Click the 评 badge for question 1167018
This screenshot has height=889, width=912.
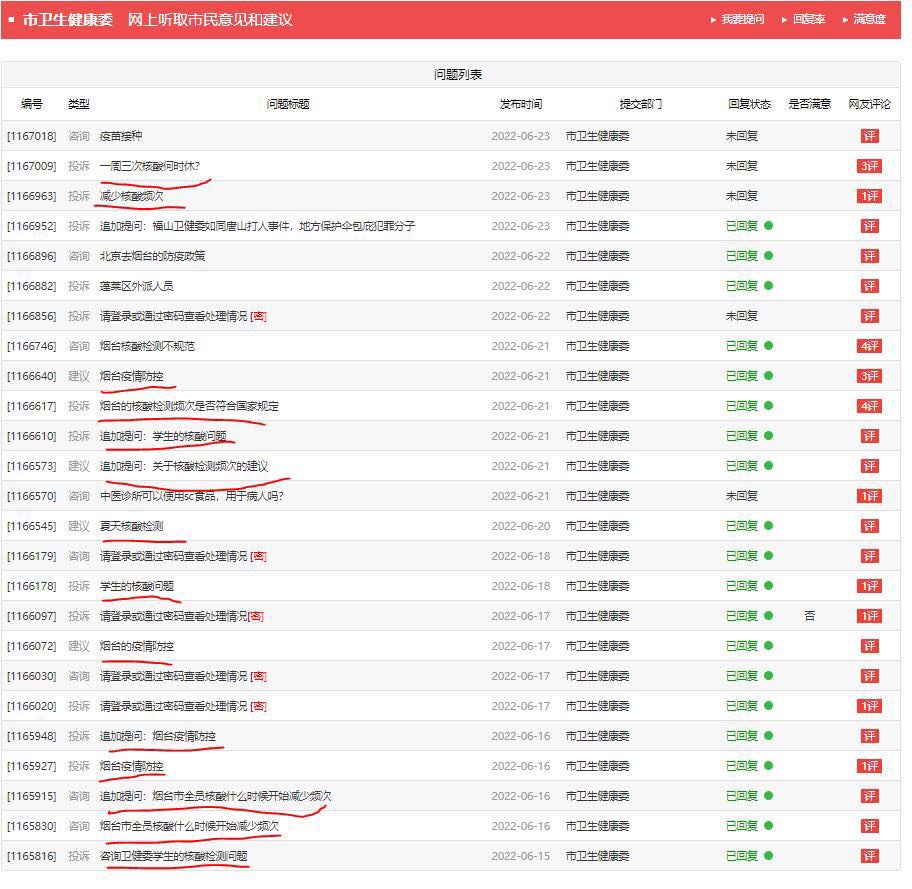869,136
